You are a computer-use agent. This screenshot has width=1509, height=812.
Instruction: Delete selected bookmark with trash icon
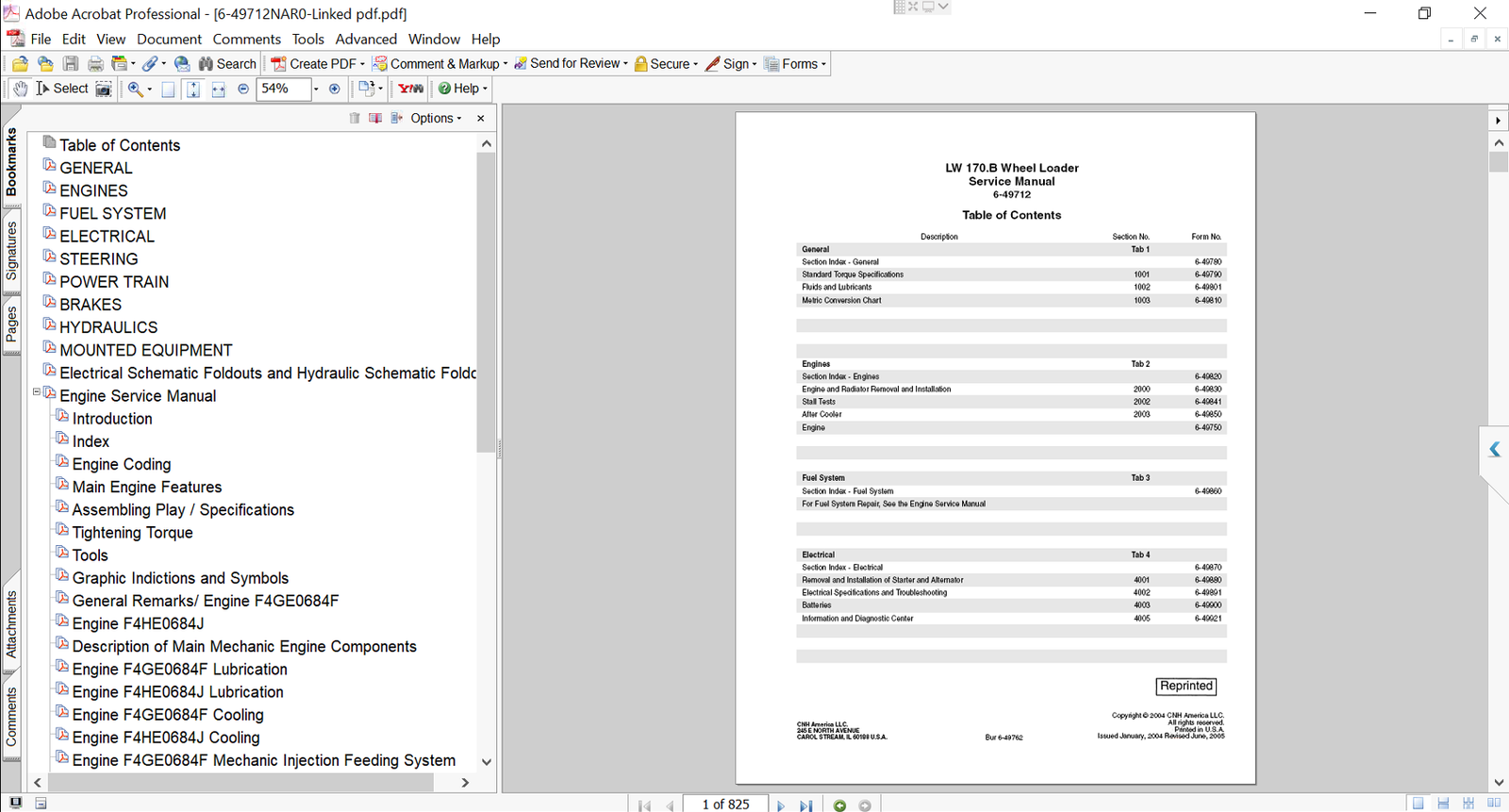click(355, 118)
